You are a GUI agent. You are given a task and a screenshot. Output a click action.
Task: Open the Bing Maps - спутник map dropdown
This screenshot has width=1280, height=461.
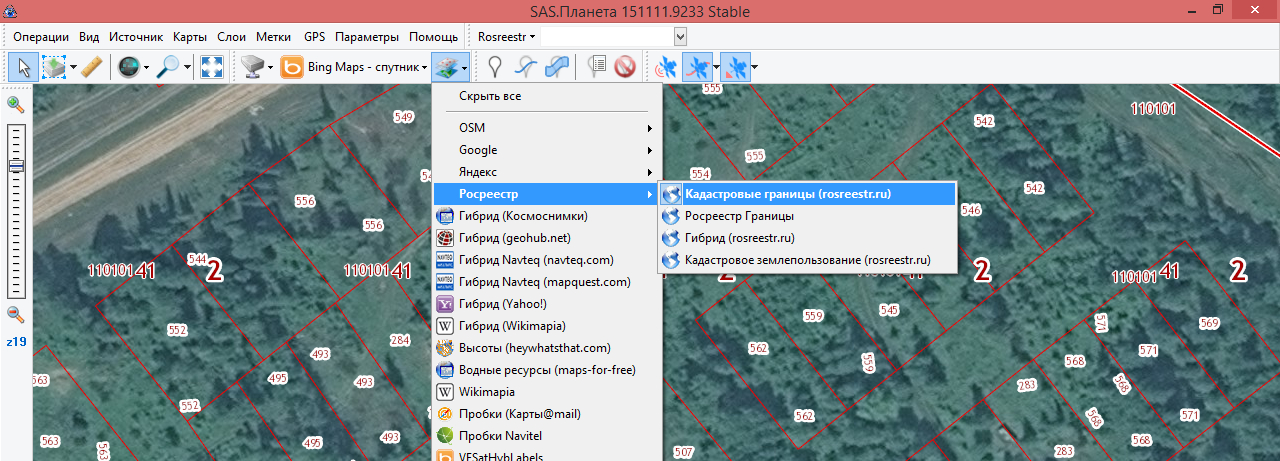(x=354, y=68)
